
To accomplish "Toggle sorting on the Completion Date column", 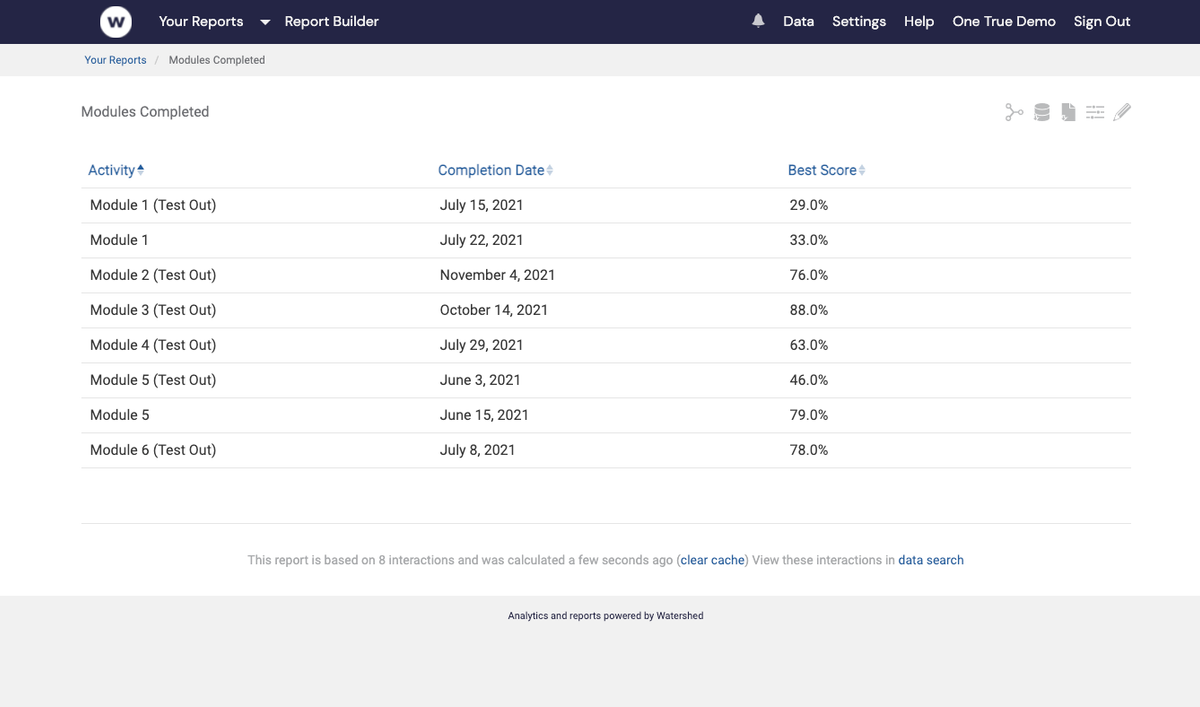I will pyautogui.click(x=551, y=170).
